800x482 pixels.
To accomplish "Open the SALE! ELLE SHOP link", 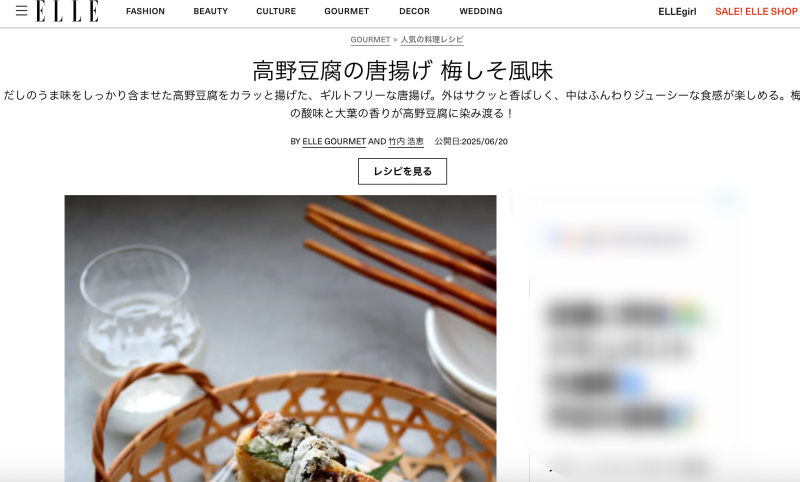I will 756,12.
